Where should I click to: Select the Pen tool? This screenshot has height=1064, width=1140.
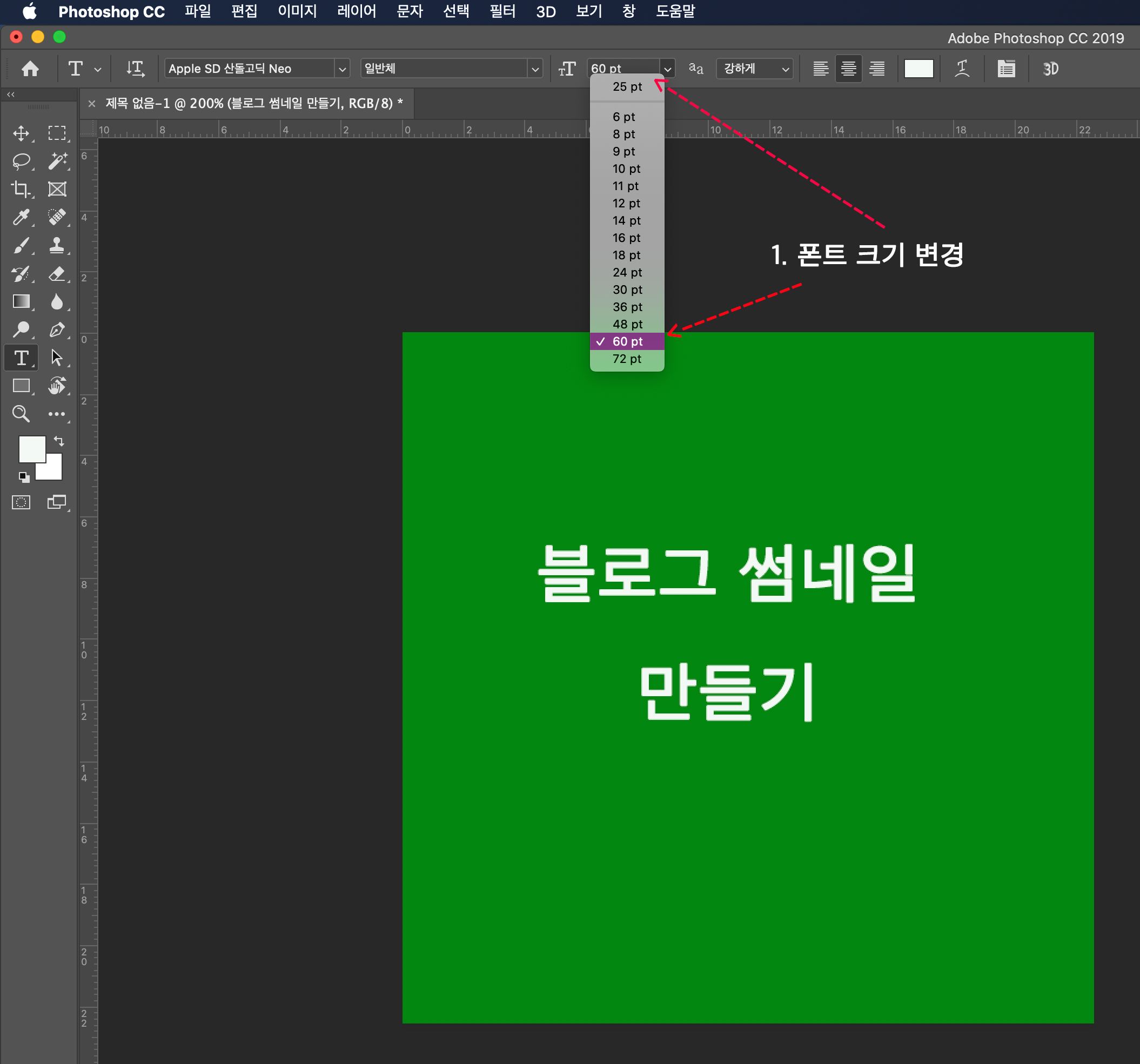pos(57,329)
